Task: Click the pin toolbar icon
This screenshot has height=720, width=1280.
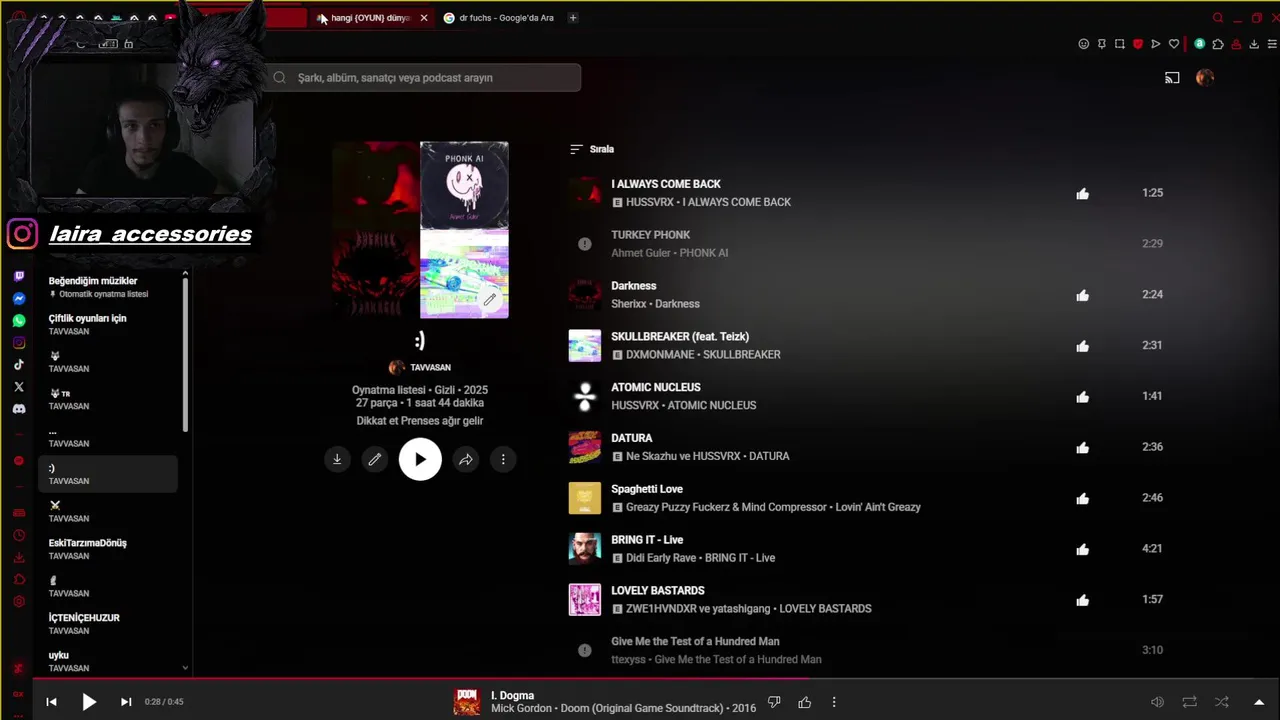Action: click(1101, 44)
